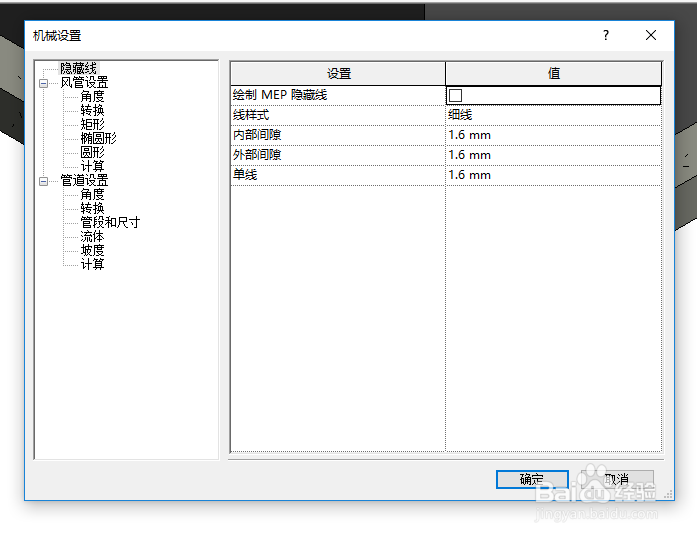
Task: Select 坡度 pipe settings
Action: coord(92,250)
